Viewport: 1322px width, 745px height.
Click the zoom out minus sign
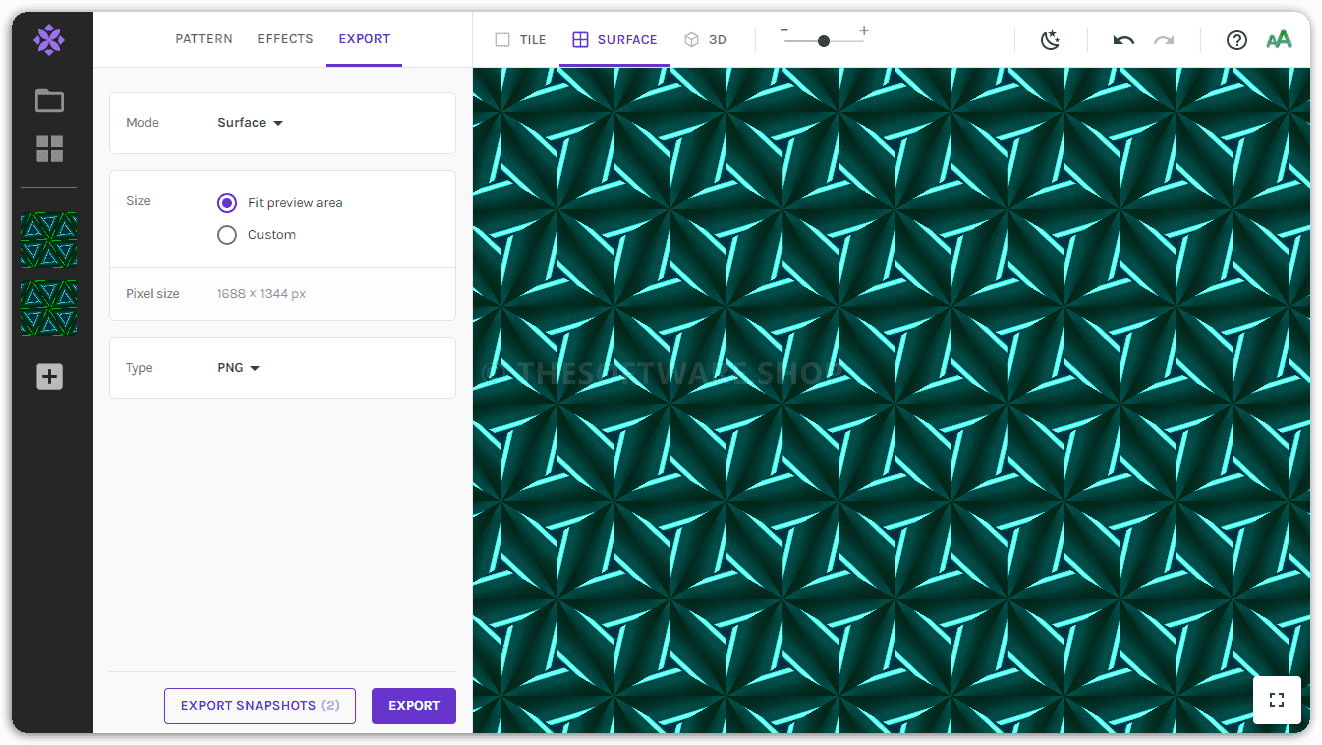tap(784, 31)
